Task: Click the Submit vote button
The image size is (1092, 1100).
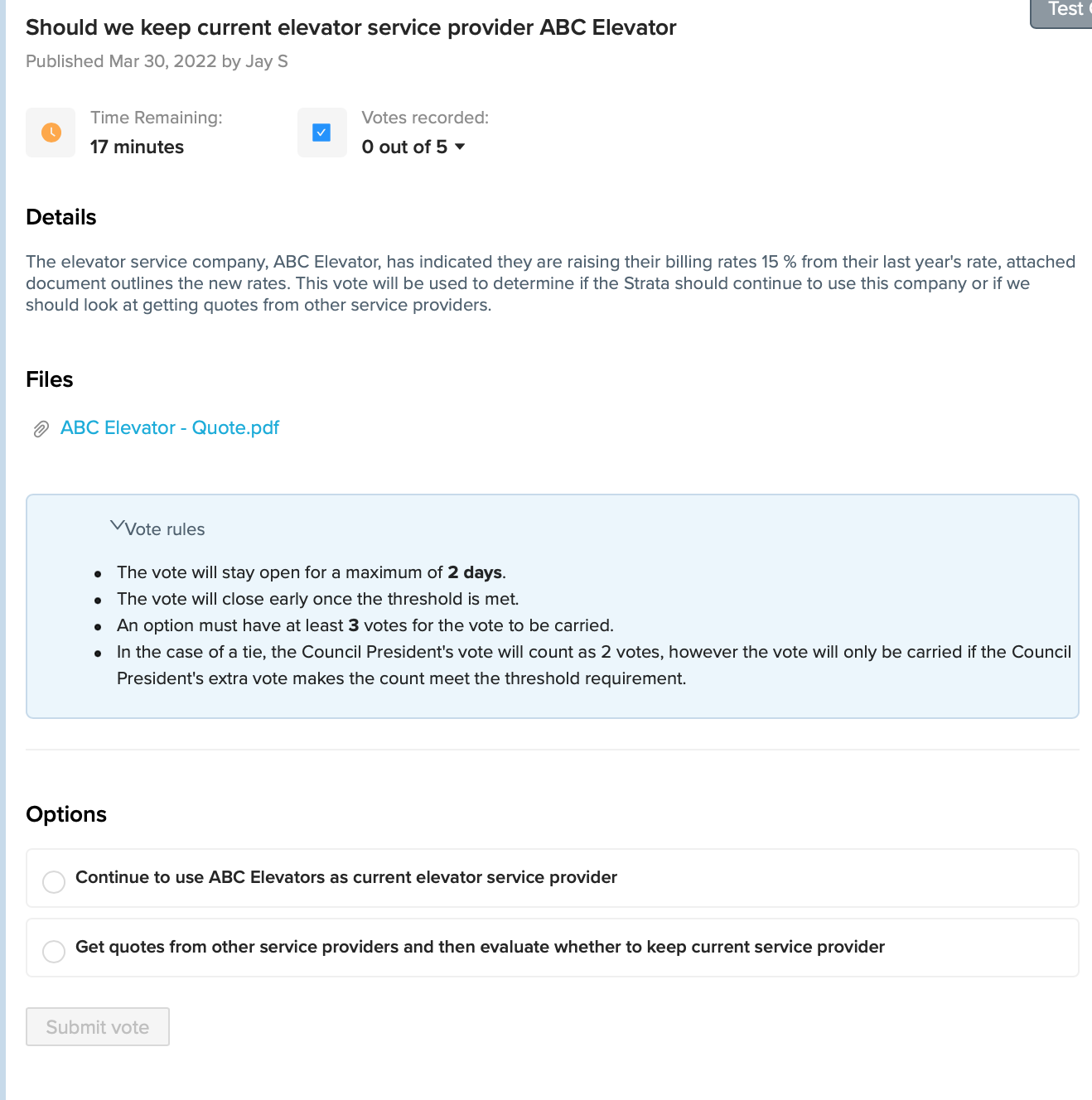Action: click(x=98, y=1027)
